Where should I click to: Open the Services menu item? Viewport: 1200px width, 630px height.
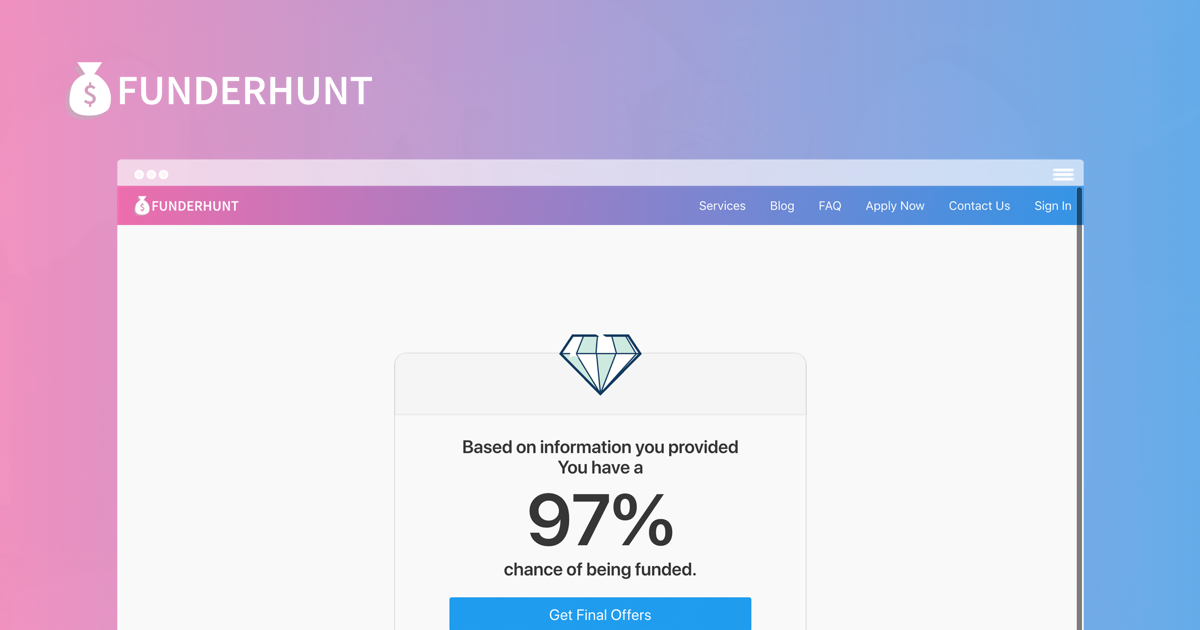pos(722,205)
